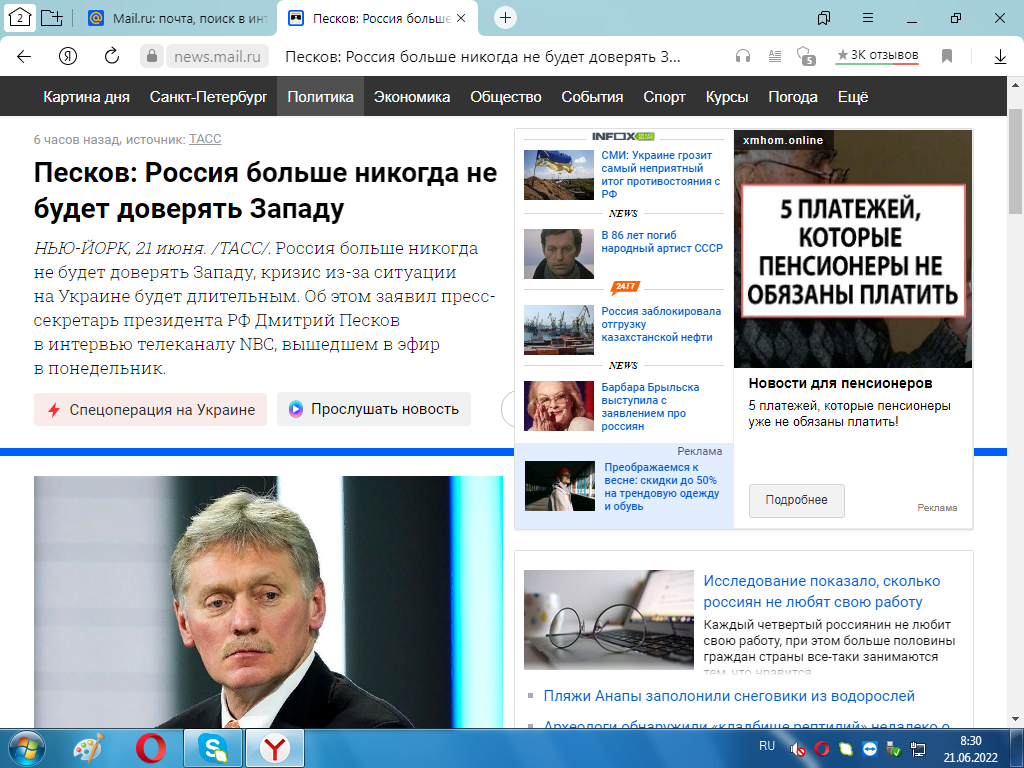Viewport: 1024px width, 768px height.
Task: Open safely remove hardware tray icon
Action: pyautogui.click(x=893, y=750)
